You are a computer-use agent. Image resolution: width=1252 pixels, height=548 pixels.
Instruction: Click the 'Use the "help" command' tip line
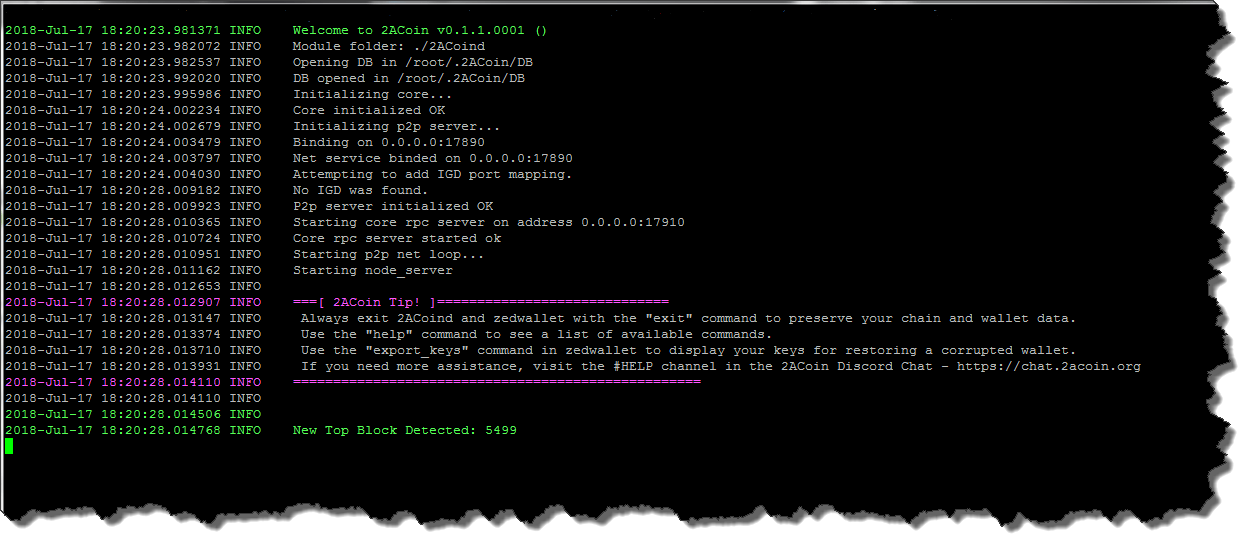pyautogui.click(x=536, y=334)
